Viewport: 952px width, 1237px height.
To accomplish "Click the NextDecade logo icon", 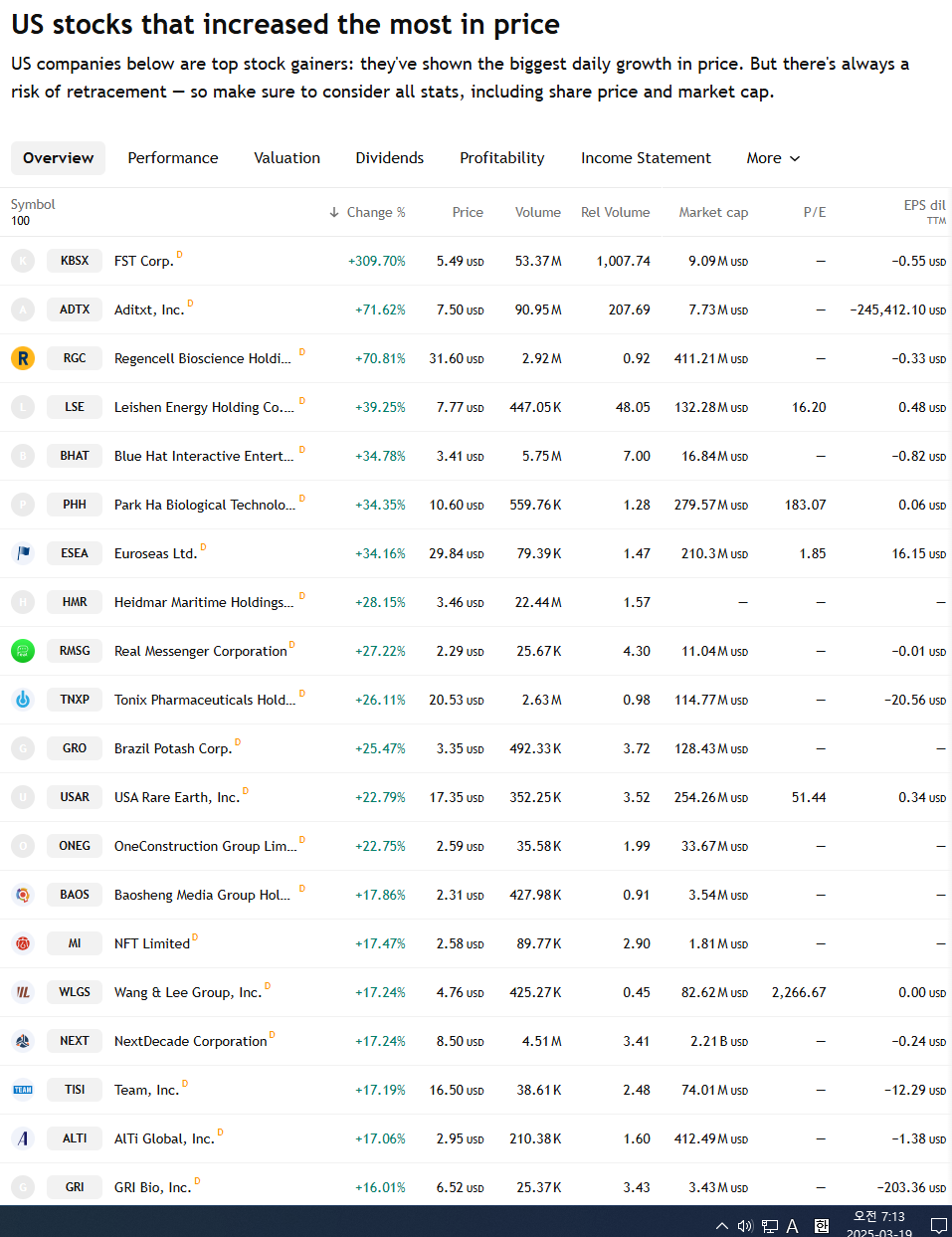I will point(23,1041).
